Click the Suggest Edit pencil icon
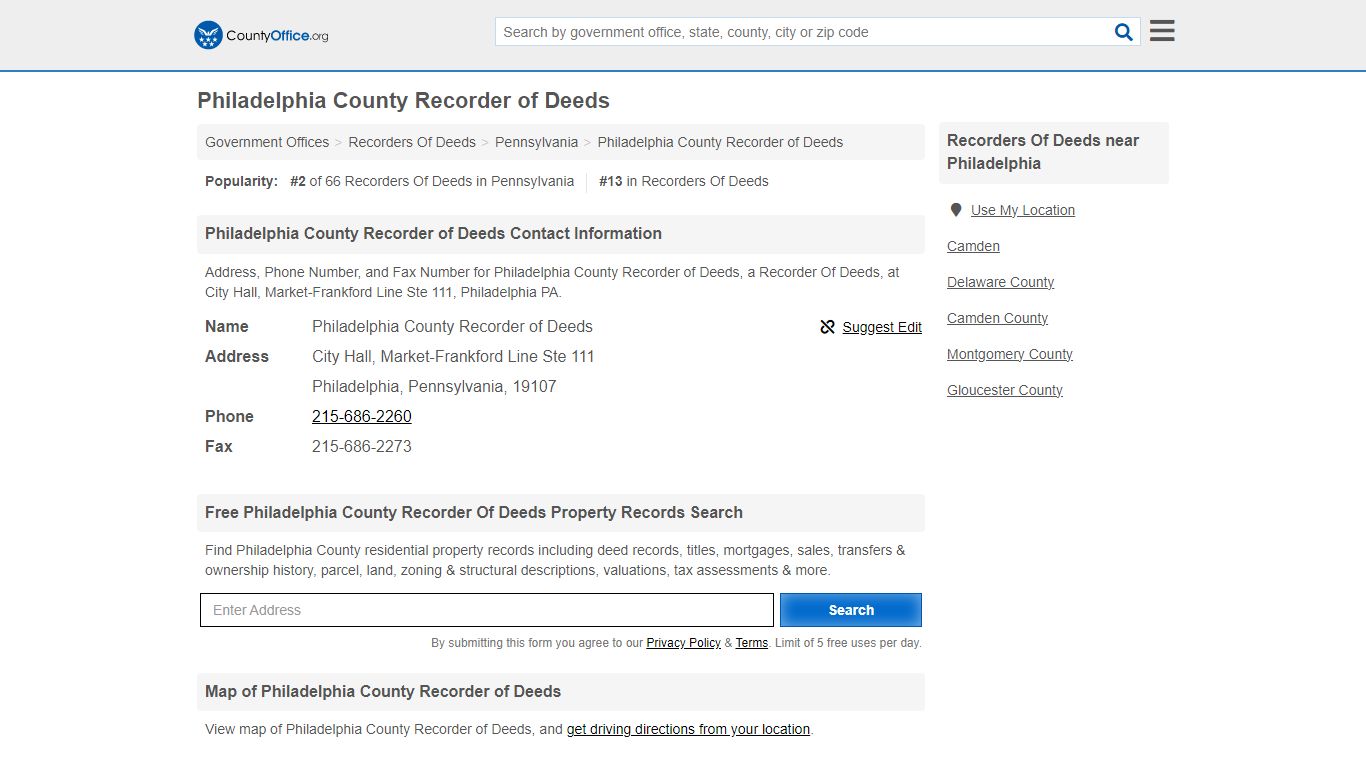This screenshot has height=768, width=1366. (x=827, y=327)
